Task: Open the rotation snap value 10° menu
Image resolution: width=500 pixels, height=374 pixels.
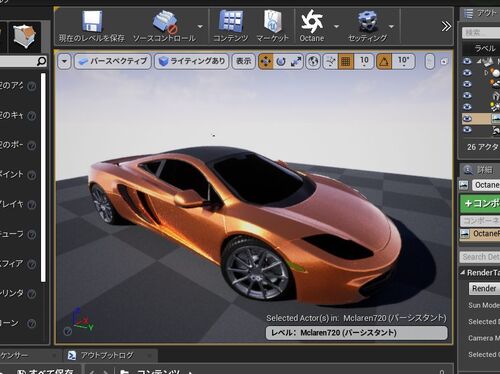Action: click(403, 62)
